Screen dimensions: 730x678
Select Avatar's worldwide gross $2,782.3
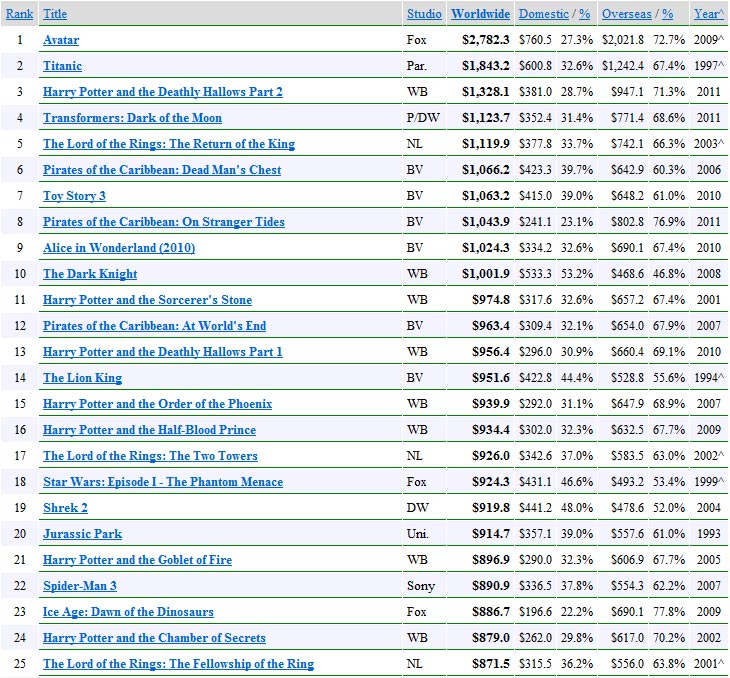[x=486, y=40]
